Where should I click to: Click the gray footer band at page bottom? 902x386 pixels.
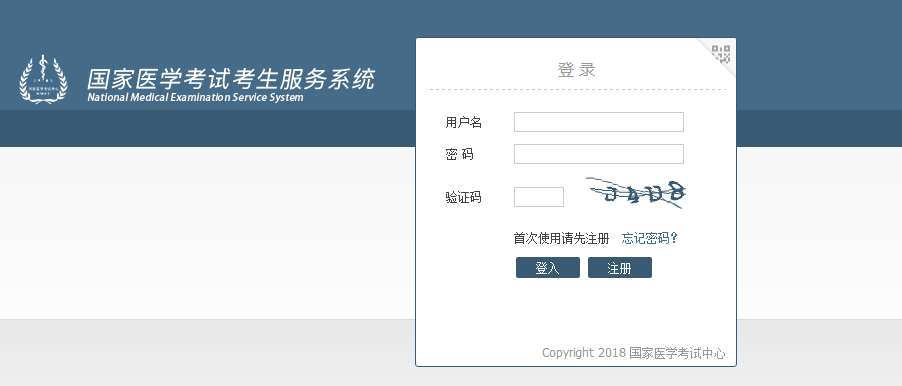click(x=207, y=353)
